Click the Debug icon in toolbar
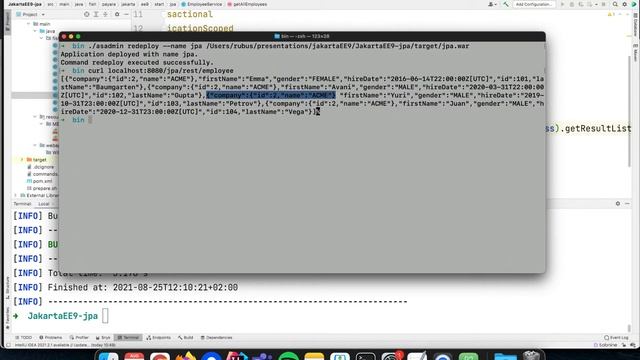Screen dimensions: 640x360 pos(572,4)
